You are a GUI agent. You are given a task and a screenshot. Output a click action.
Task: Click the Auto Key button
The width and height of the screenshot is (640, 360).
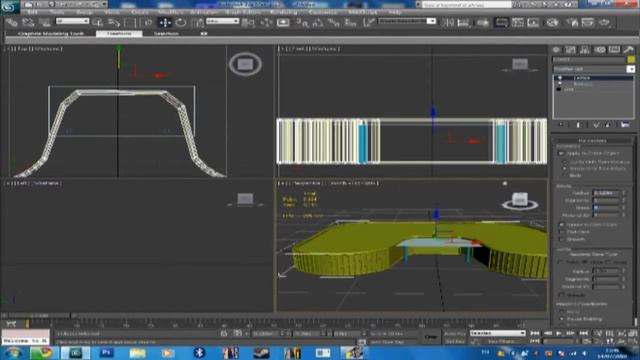454,333
